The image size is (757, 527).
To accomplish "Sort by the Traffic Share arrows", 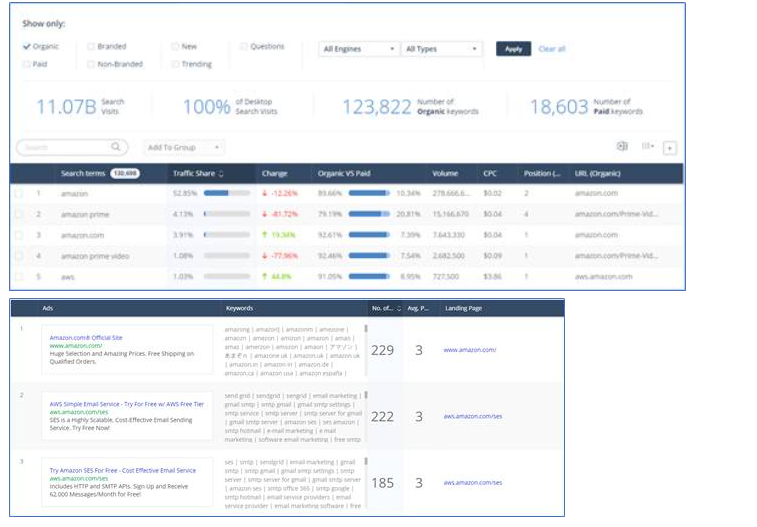I will (221, 174).
